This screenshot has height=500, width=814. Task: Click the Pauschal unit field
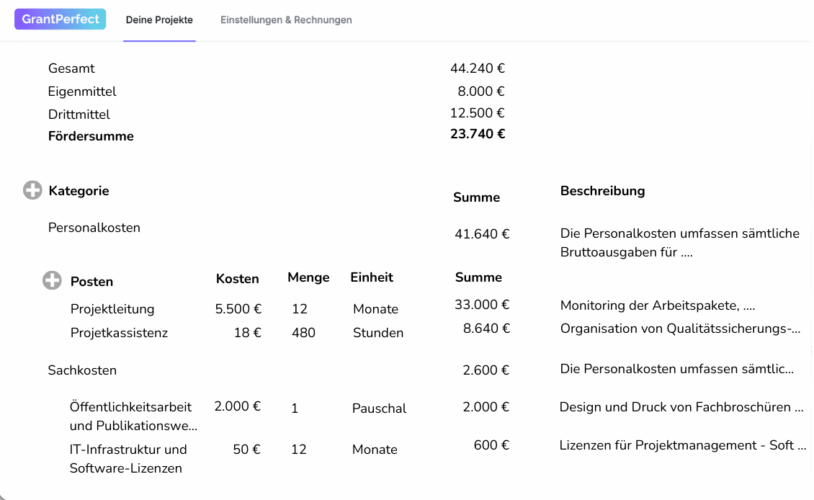pos(379,408)
